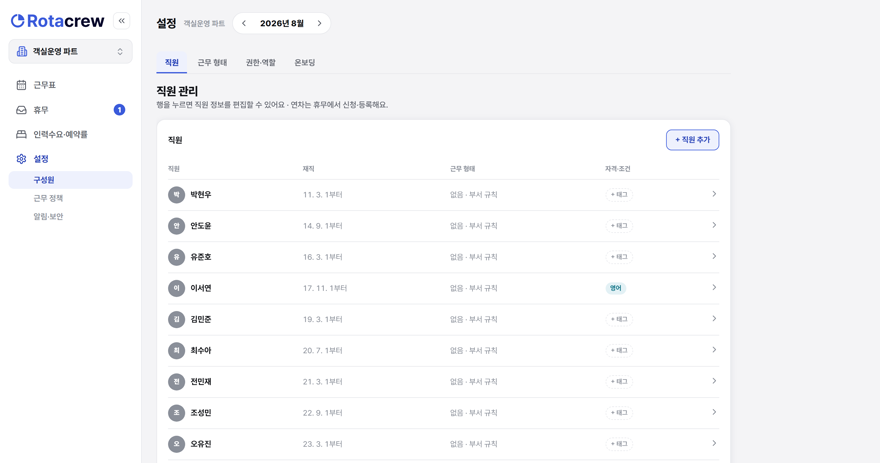
Task: Add a tag for 박현우
Action: pyautogui.click(x=619, y=195)
